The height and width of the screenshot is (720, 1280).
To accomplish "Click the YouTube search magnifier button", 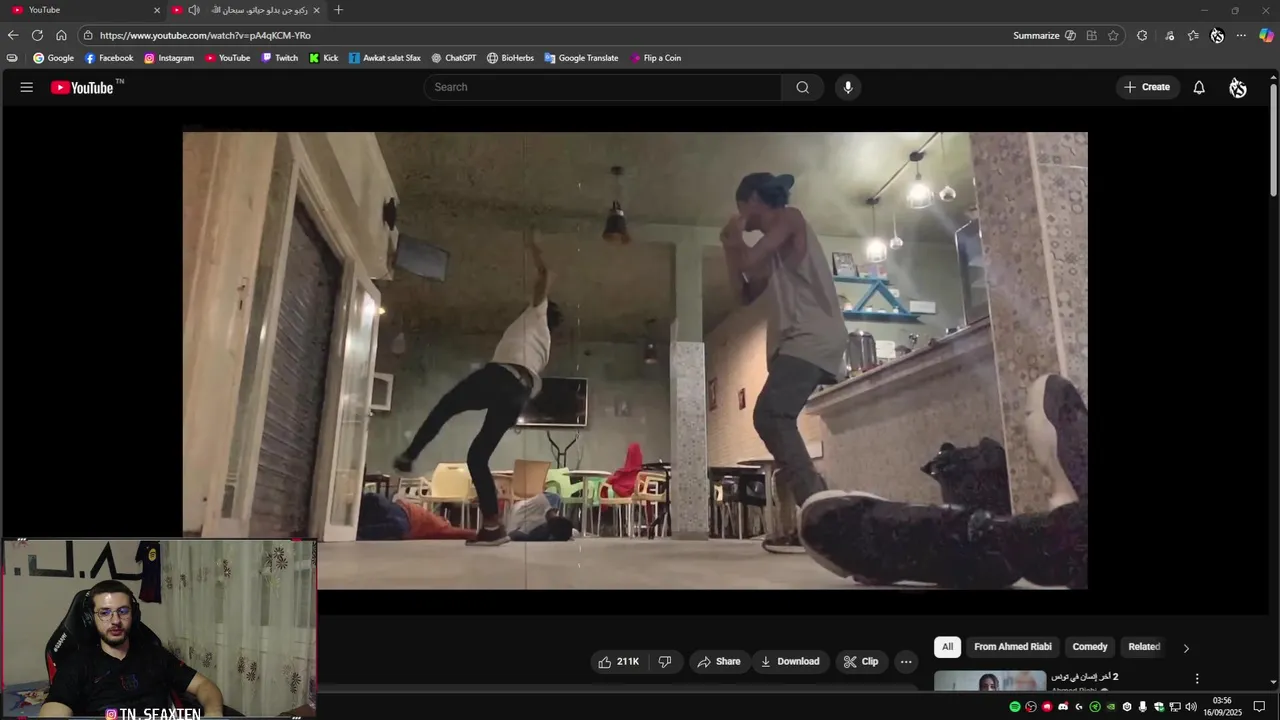I will [x=802, y=87].
